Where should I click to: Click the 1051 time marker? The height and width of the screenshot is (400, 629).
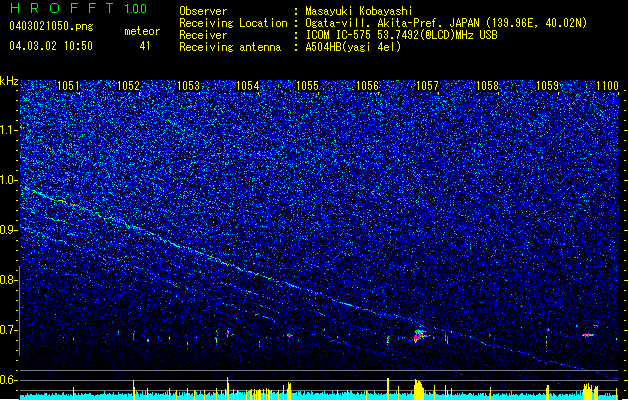68,85
